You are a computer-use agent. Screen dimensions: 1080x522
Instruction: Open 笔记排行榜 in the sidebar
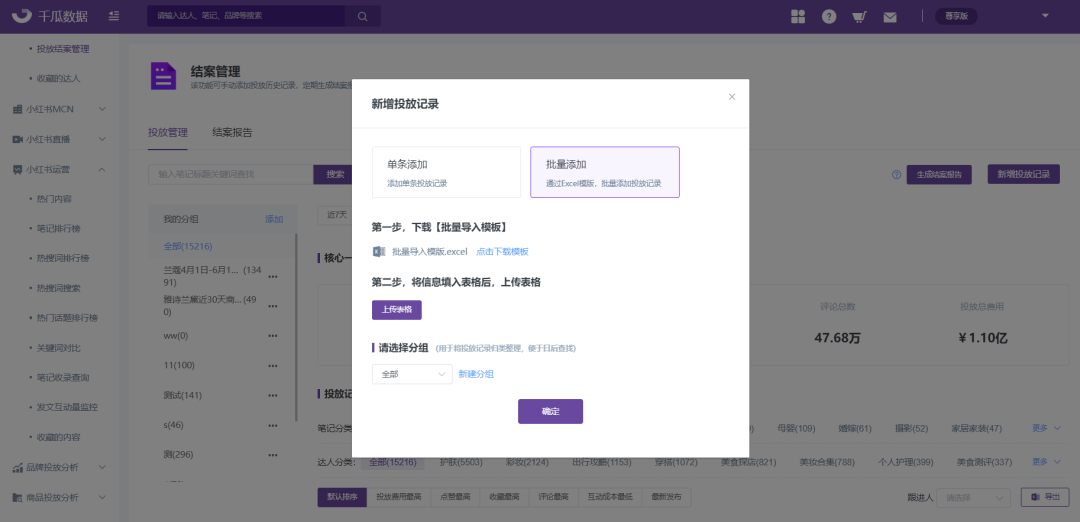click(x=59, y=228)
